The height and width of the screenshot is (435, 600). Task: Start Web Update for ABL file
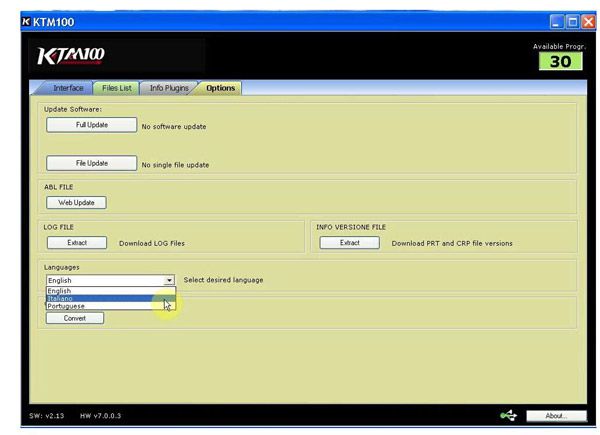coord(76,202)
